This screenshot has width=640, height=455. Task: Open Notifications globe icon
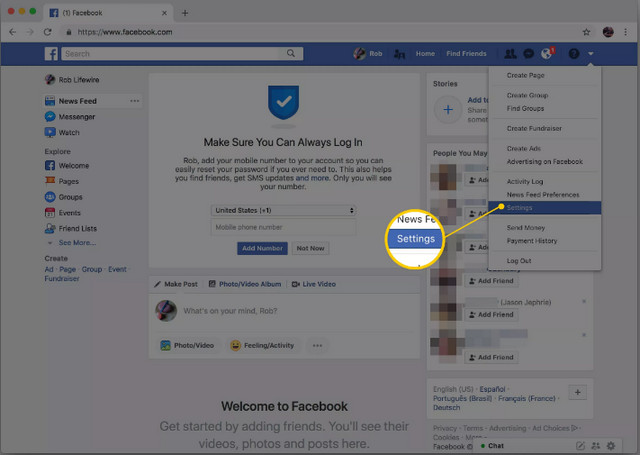coord(547,53)
